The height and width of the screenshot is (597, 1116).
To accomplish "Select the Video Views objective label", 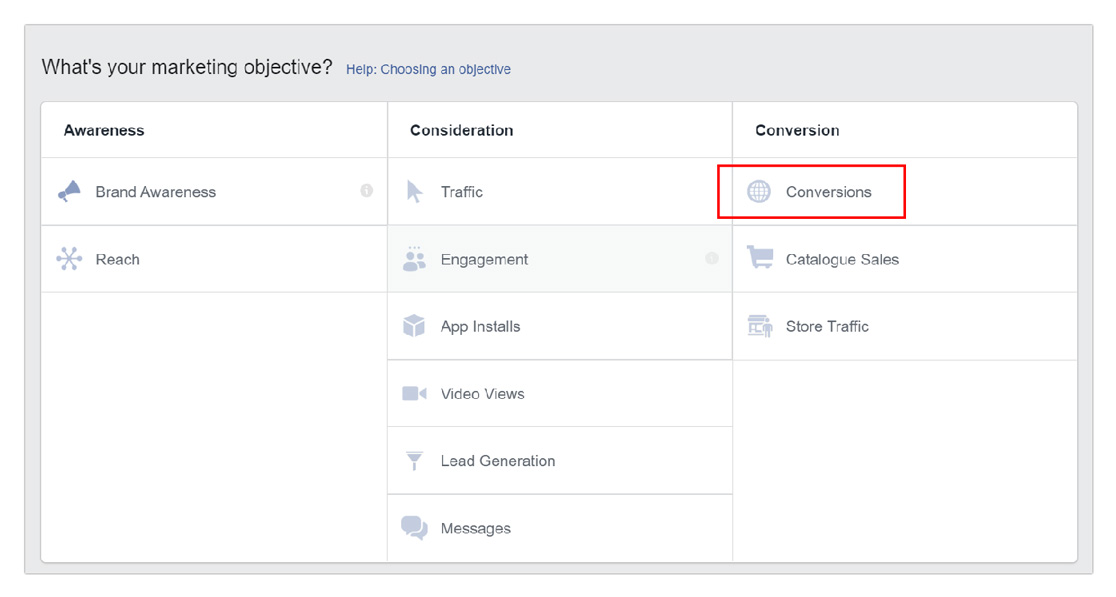I will pos(483,393).
